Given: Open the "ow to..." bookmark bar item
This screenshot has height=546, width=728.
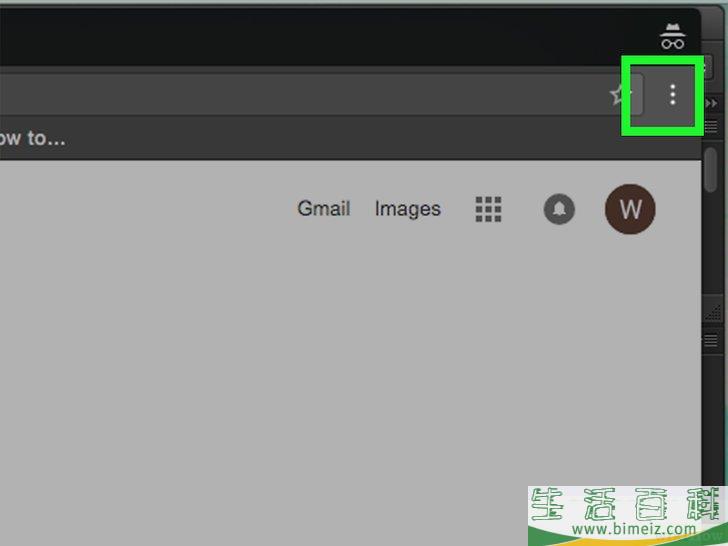Looking at the screenshot, I should click(x=32, y=138).
